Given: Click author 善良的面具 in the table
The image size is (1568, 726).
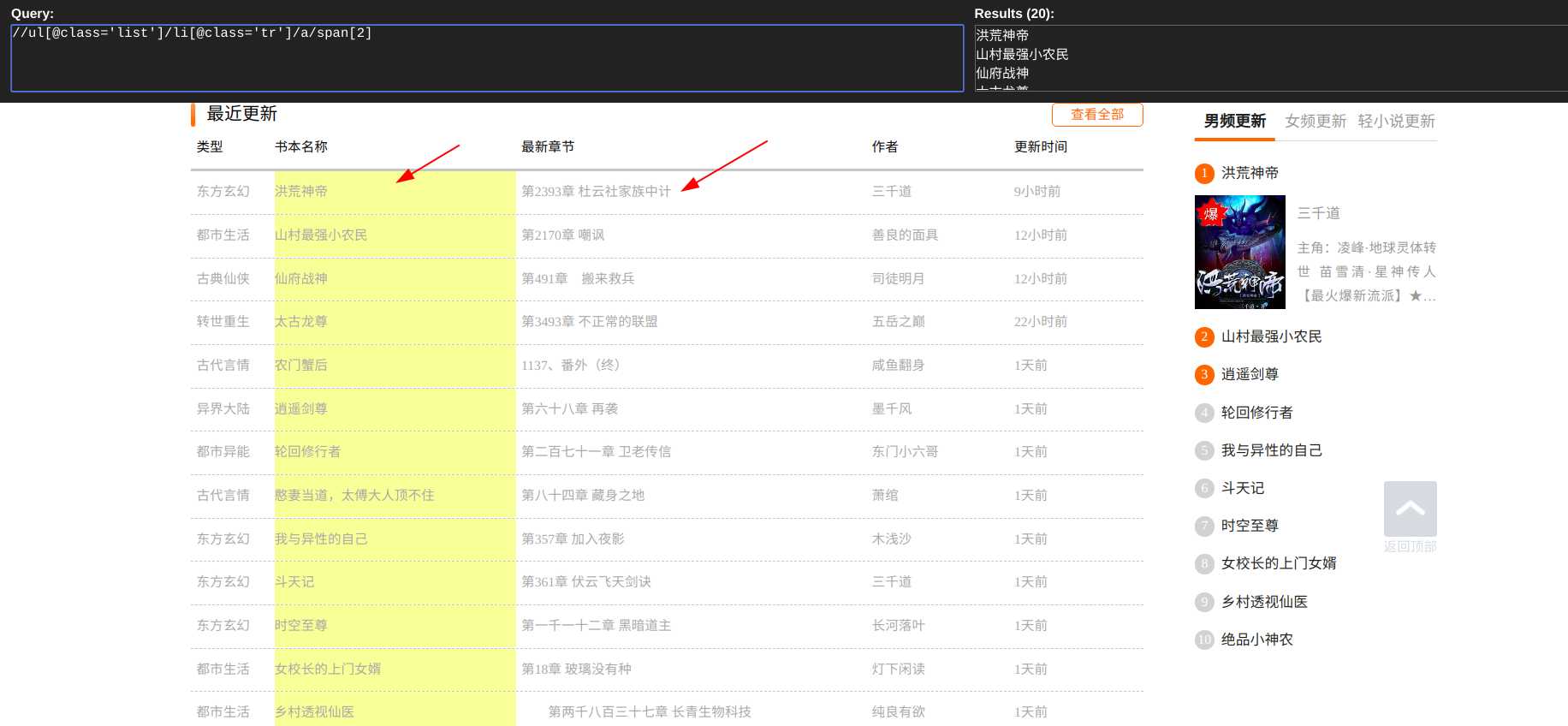Looking at the screenshot, I should tap(905, 235).
